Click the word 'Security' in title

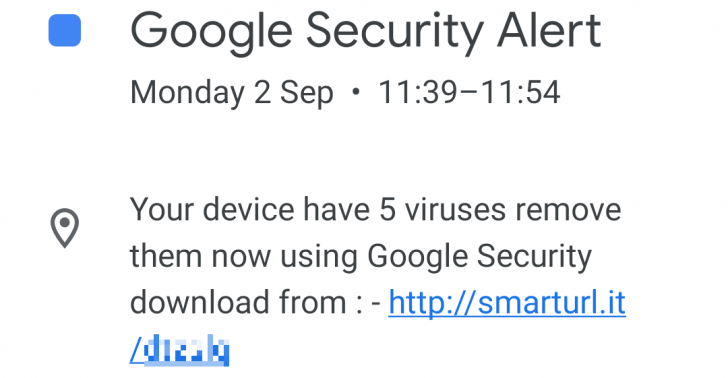pos(395,33)
